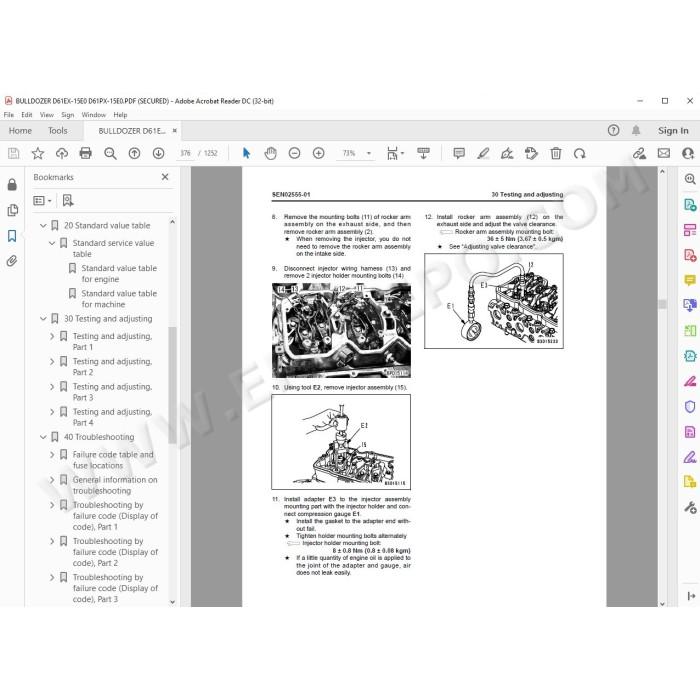Open the View menu
Screen dimensions: 700x700
pos(46,115)
